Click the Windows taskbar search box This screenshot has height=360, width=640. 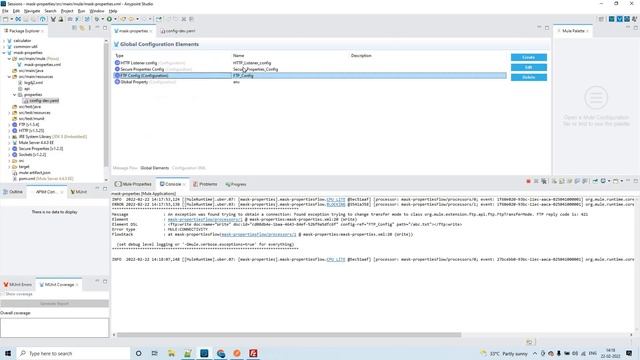(x=73, y=353)
